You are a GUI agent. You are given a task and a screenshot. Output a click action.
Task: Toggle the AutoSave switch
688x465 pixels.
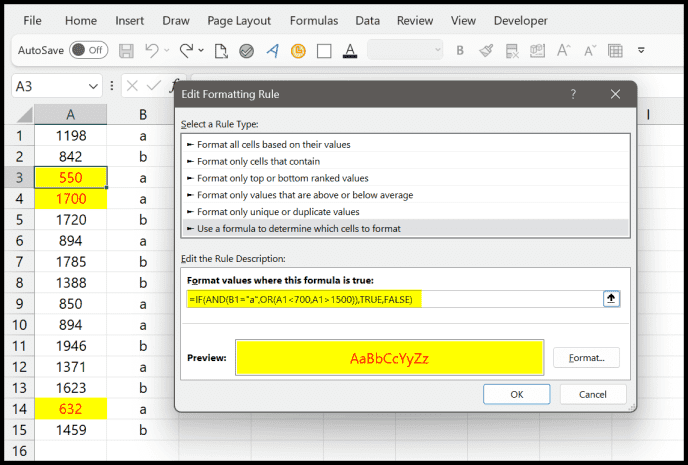point(91,50)
